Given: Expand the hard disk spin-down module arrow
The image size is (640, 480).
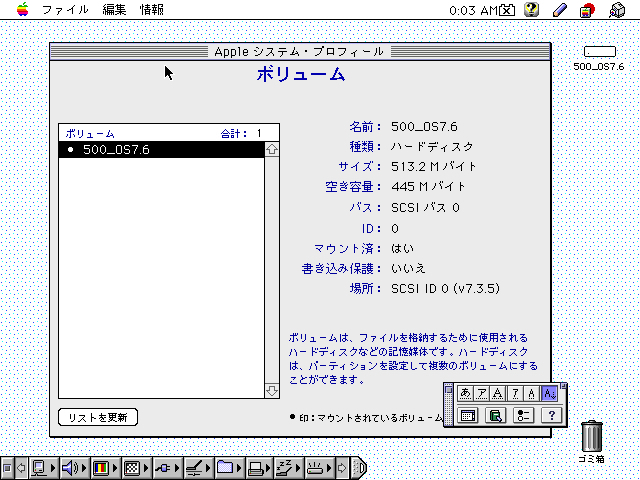Looking at the screenshot, I should pyautogui.click(x=209, y=468).
